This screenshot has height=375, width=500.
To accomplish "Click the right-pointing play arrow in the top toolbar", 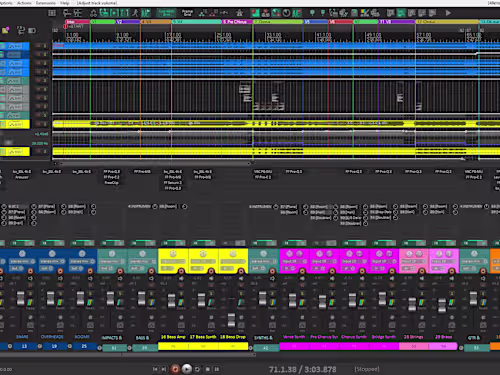I will 448,13.
